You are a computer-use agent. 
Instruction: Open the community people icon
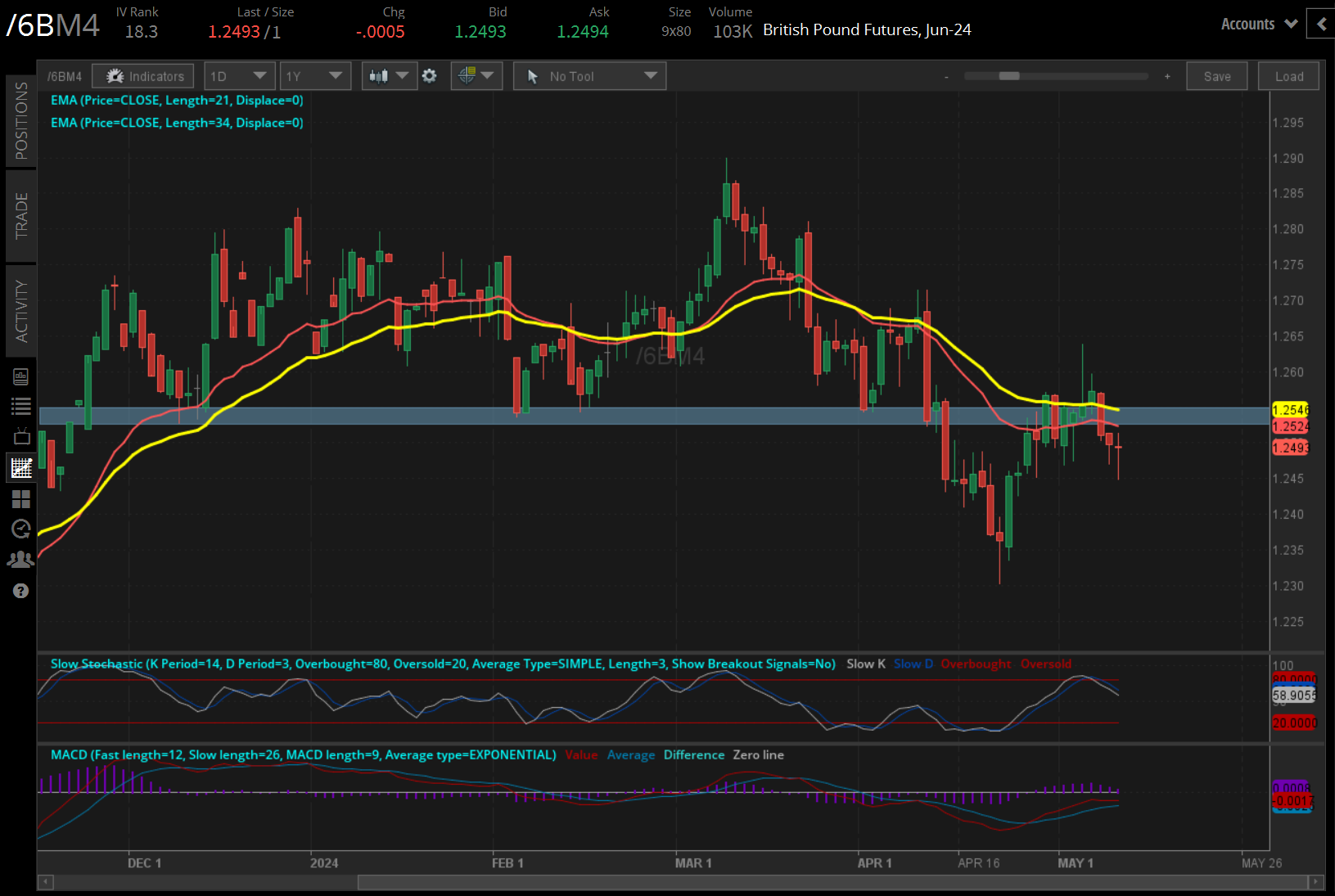(x=21, y=560)
